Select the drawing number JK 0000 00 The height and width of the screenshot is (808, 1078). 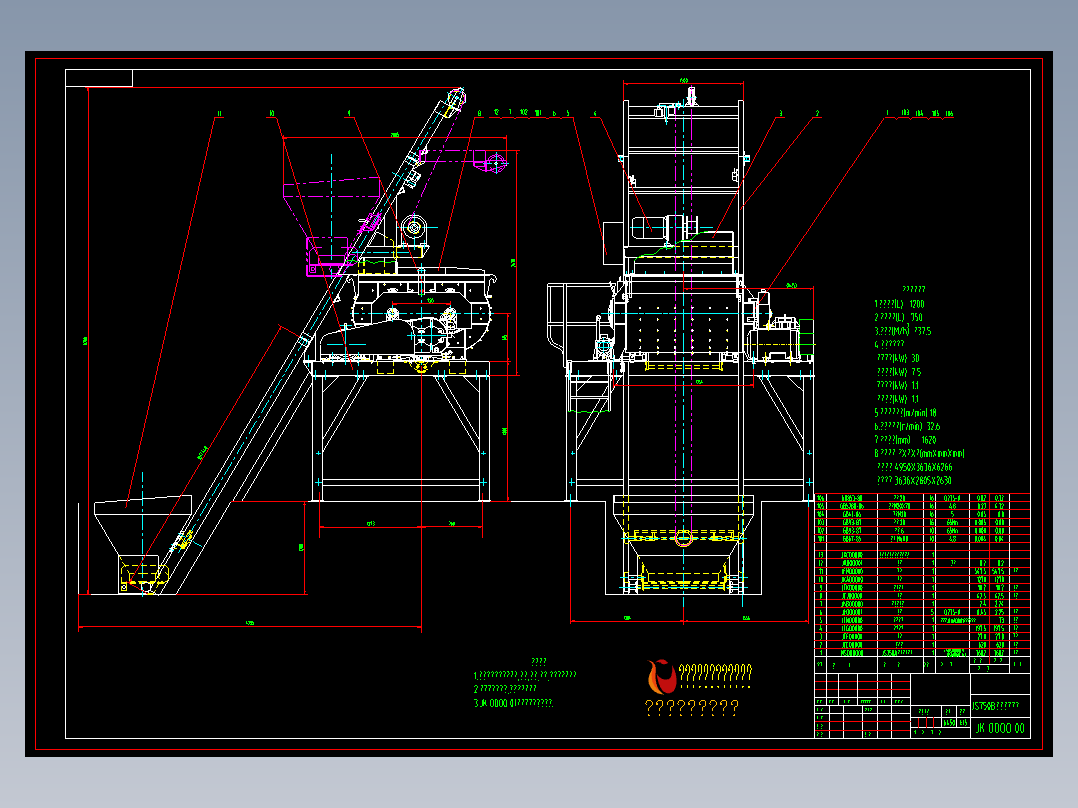1000,728
